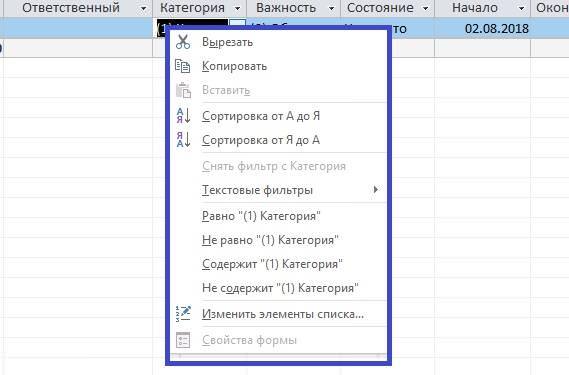Click the form properties icon
The image size is (569, 375).
click(x=183, y=340)
